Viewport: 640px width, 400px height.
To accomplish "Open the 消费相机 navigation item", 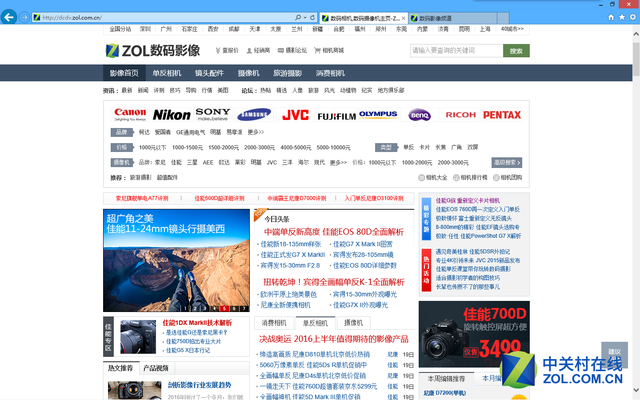I will (330, 73).
